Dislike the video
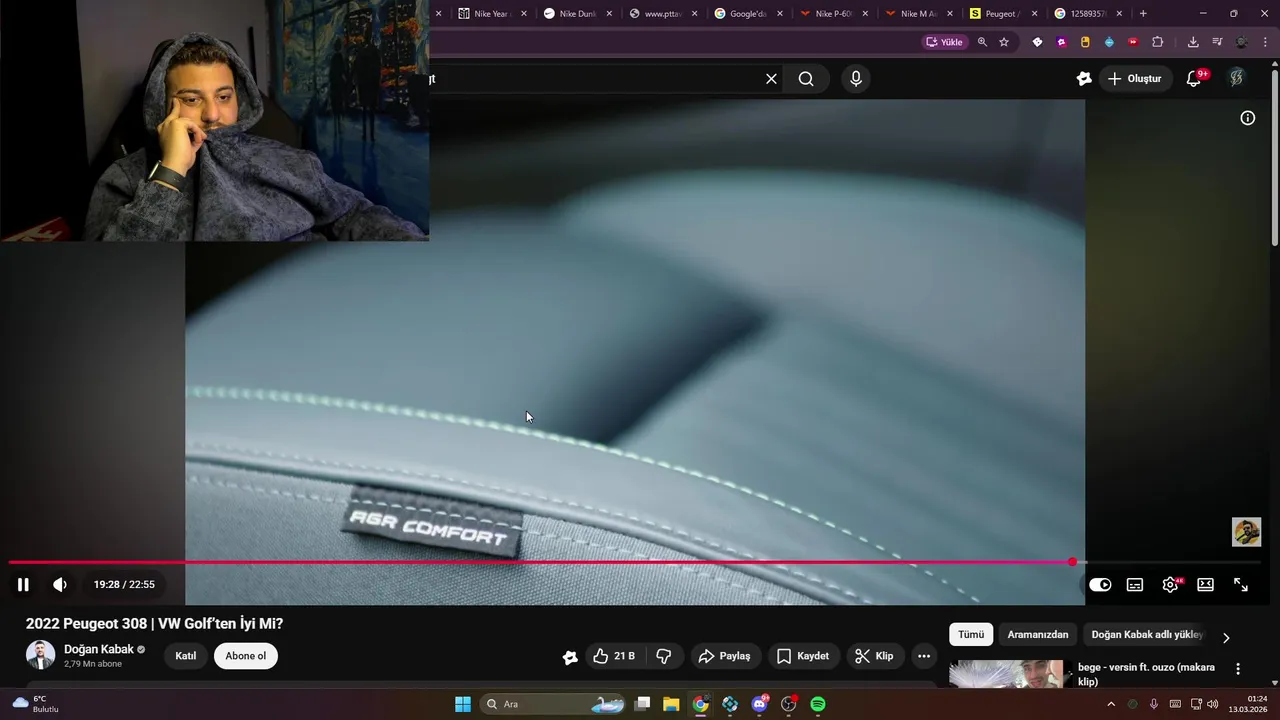The image size is (1280, 720). point(664,656)
